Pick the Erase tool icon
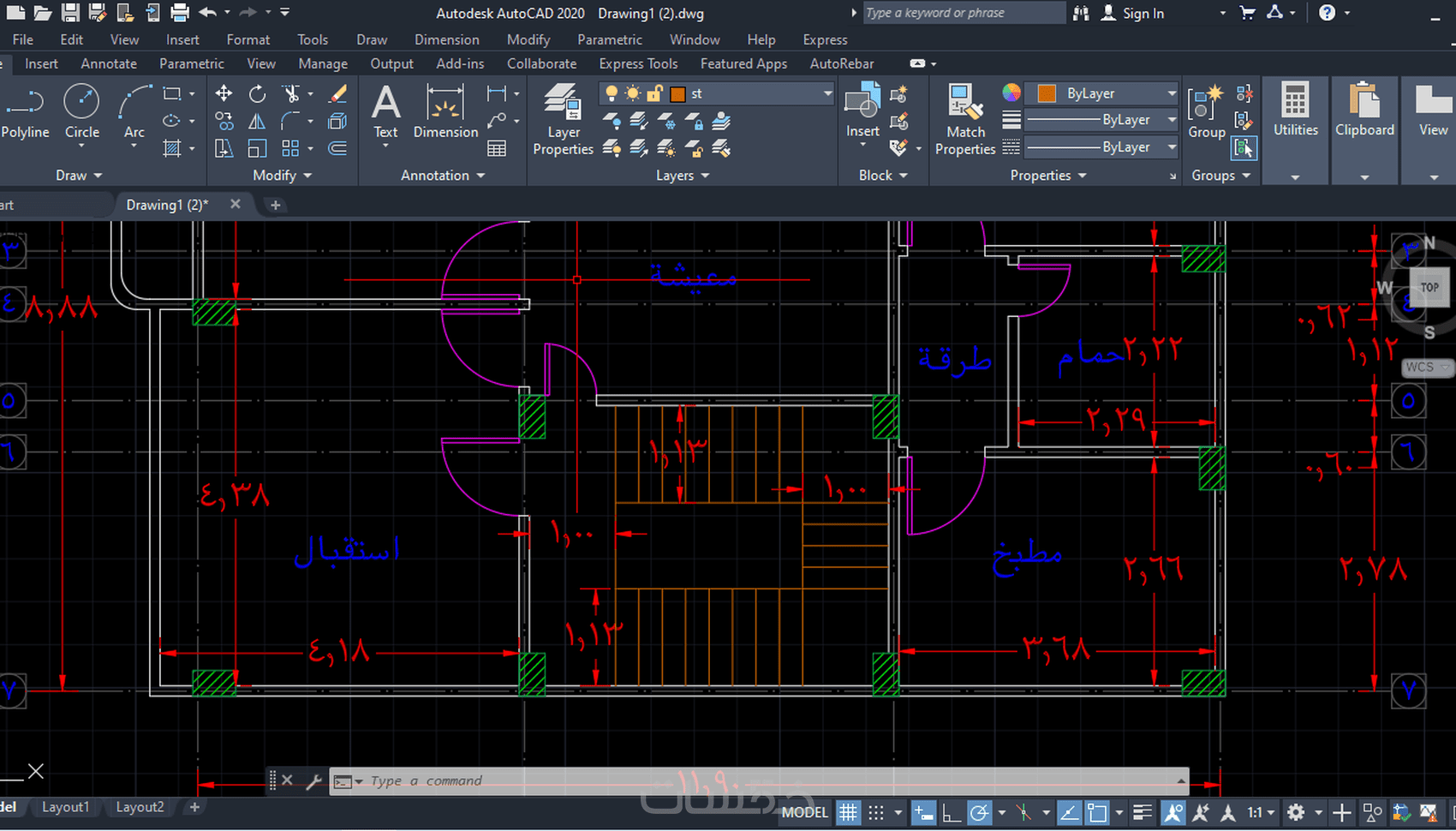The image size is (1456, 831). click(338, 93)
